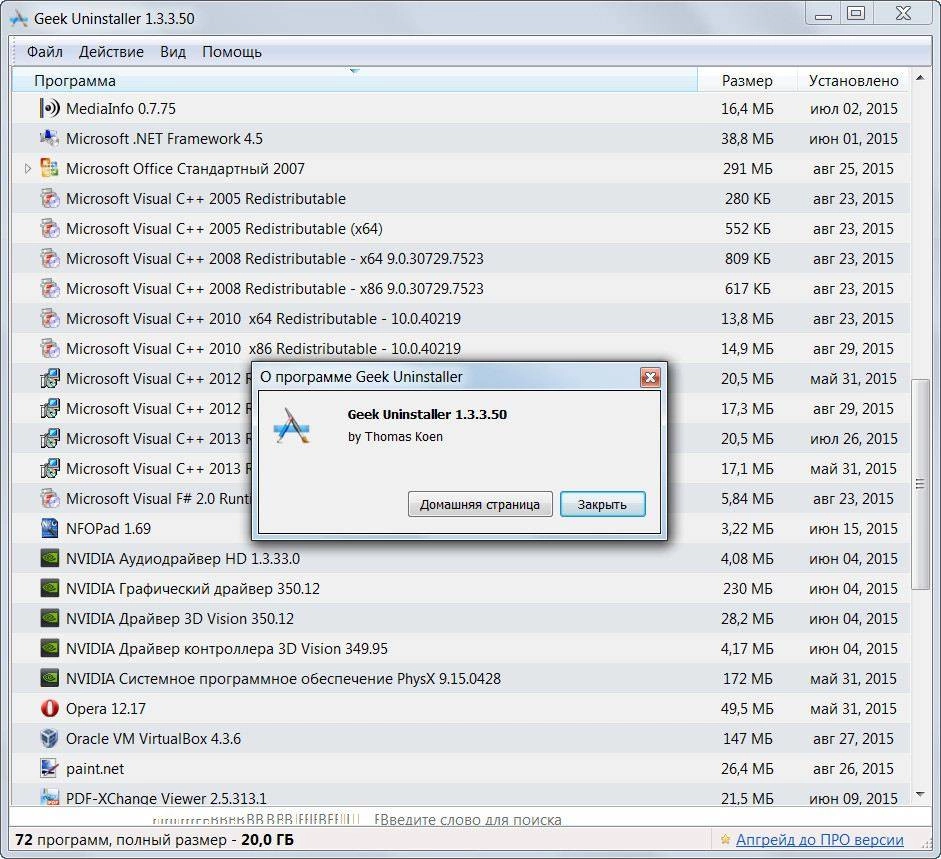Click date июн 15, 2015
The image size is (941, 859).
pos(853,529)
